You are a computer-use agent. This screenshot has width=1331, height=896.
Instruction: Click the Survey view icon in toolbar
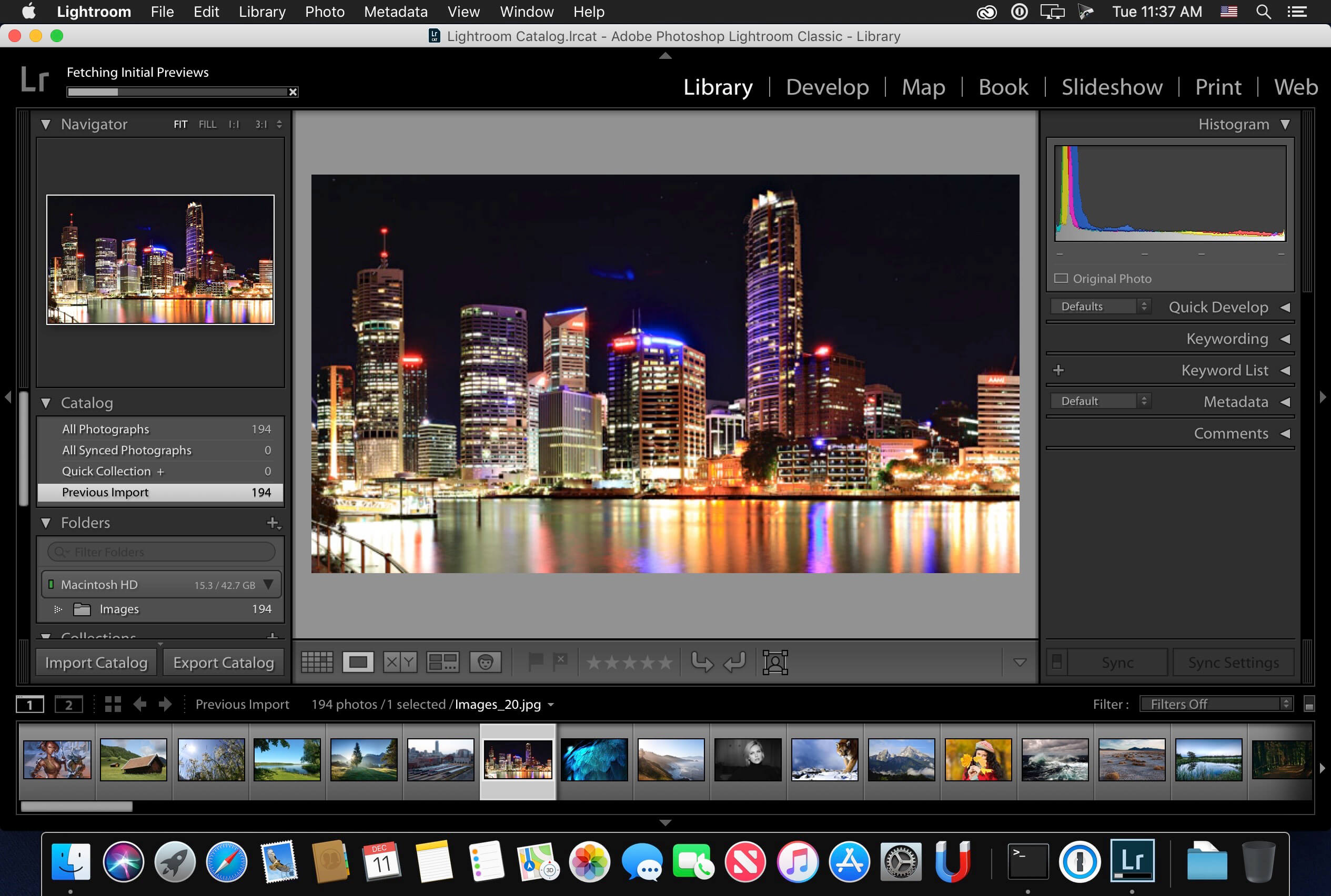coord(441,663)
